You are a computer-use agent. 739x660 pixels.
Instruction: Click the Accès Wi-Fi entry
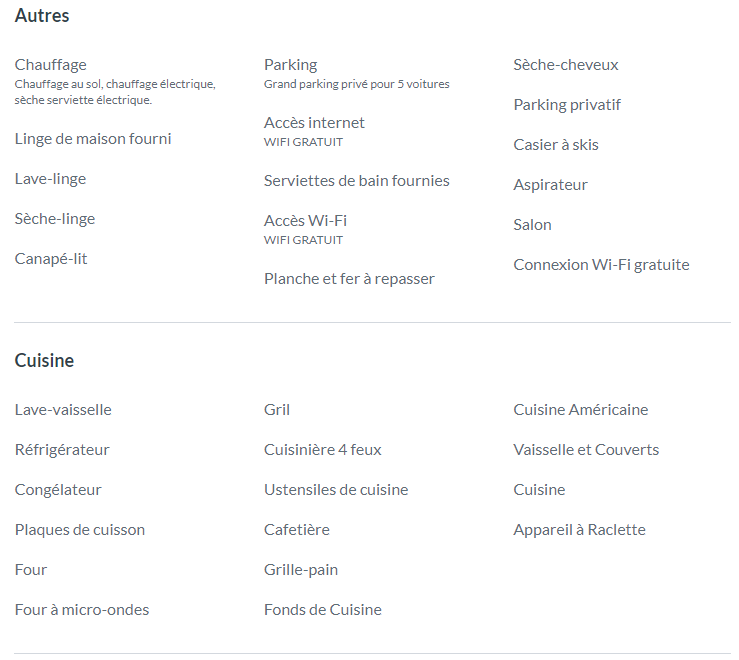pos(305,221)
